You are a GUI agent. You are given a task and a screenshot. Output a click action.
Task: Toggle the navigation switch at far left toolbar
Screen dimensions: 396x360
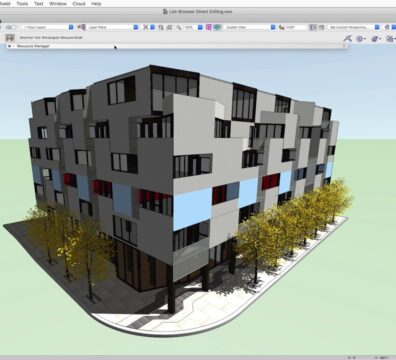click(x=9, y=27)
